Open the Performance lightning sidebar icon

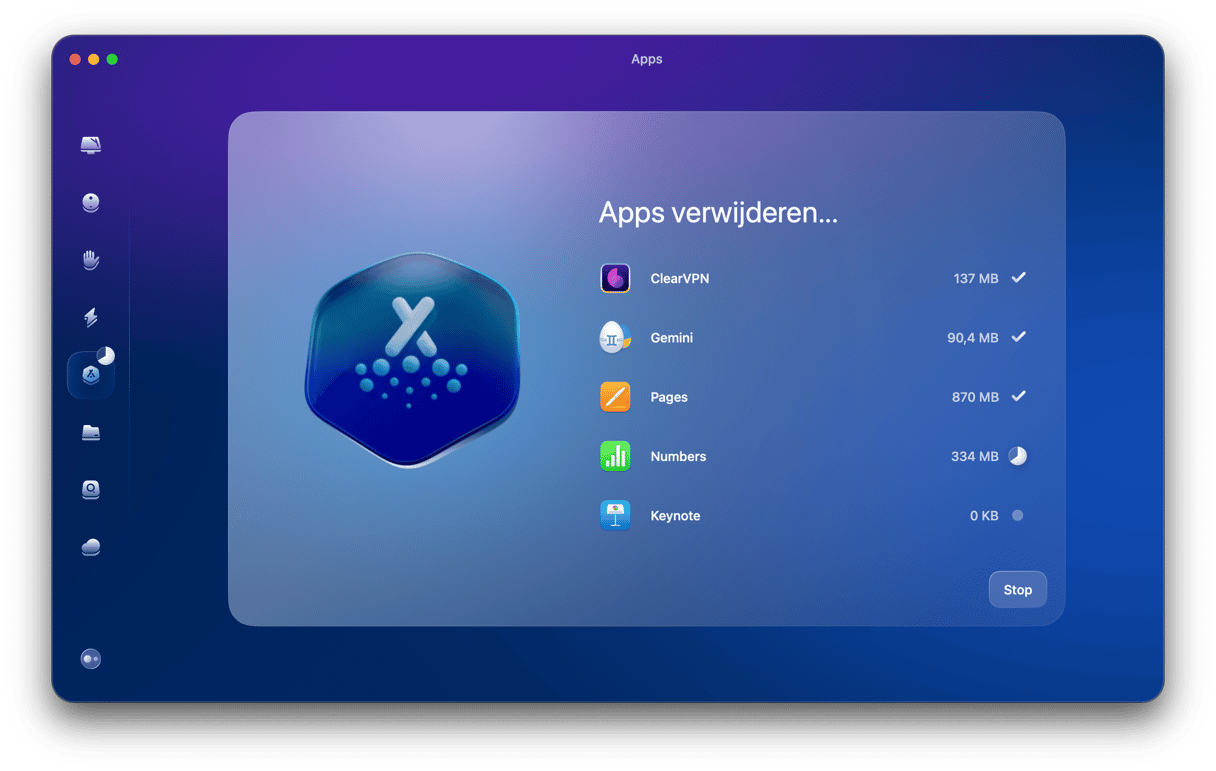coord(91,318)
